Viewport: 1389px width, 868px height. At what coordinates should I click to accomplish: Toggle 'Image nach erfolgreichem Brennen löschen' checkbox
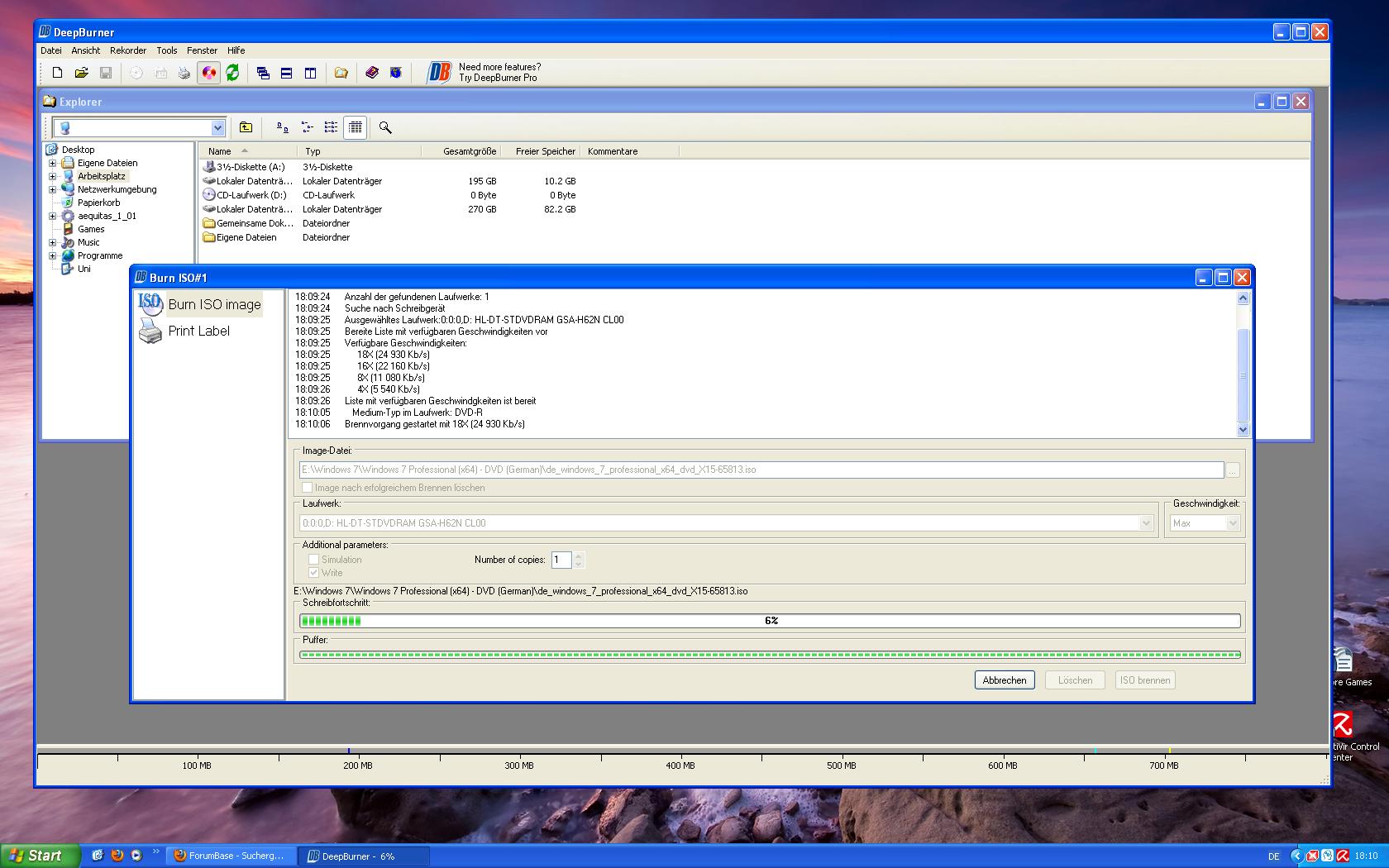coord(308,488)
